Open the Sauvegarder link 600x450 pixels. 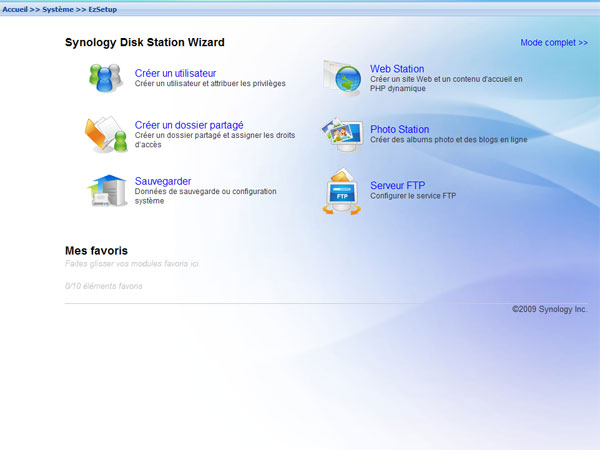(x=163, y=181)
